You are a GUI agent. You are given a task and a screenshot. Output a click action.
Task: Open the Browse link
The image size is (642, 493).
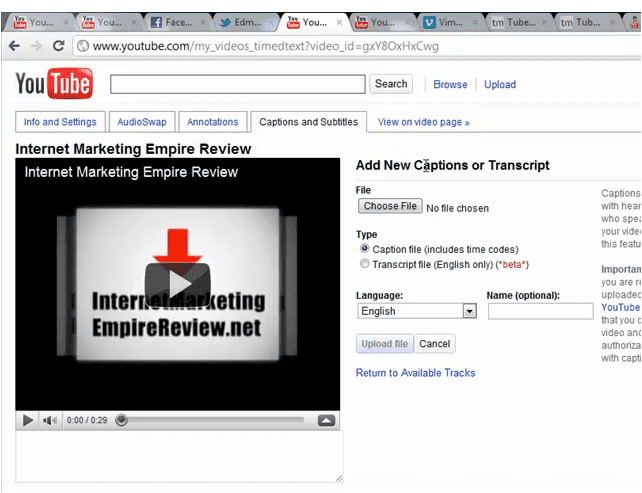coord(450,84)
